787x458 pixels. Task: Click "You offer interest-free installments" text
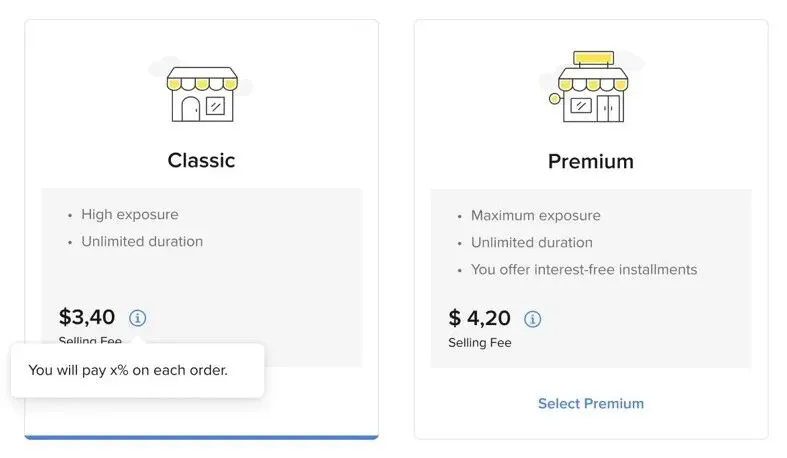point(584,270)
